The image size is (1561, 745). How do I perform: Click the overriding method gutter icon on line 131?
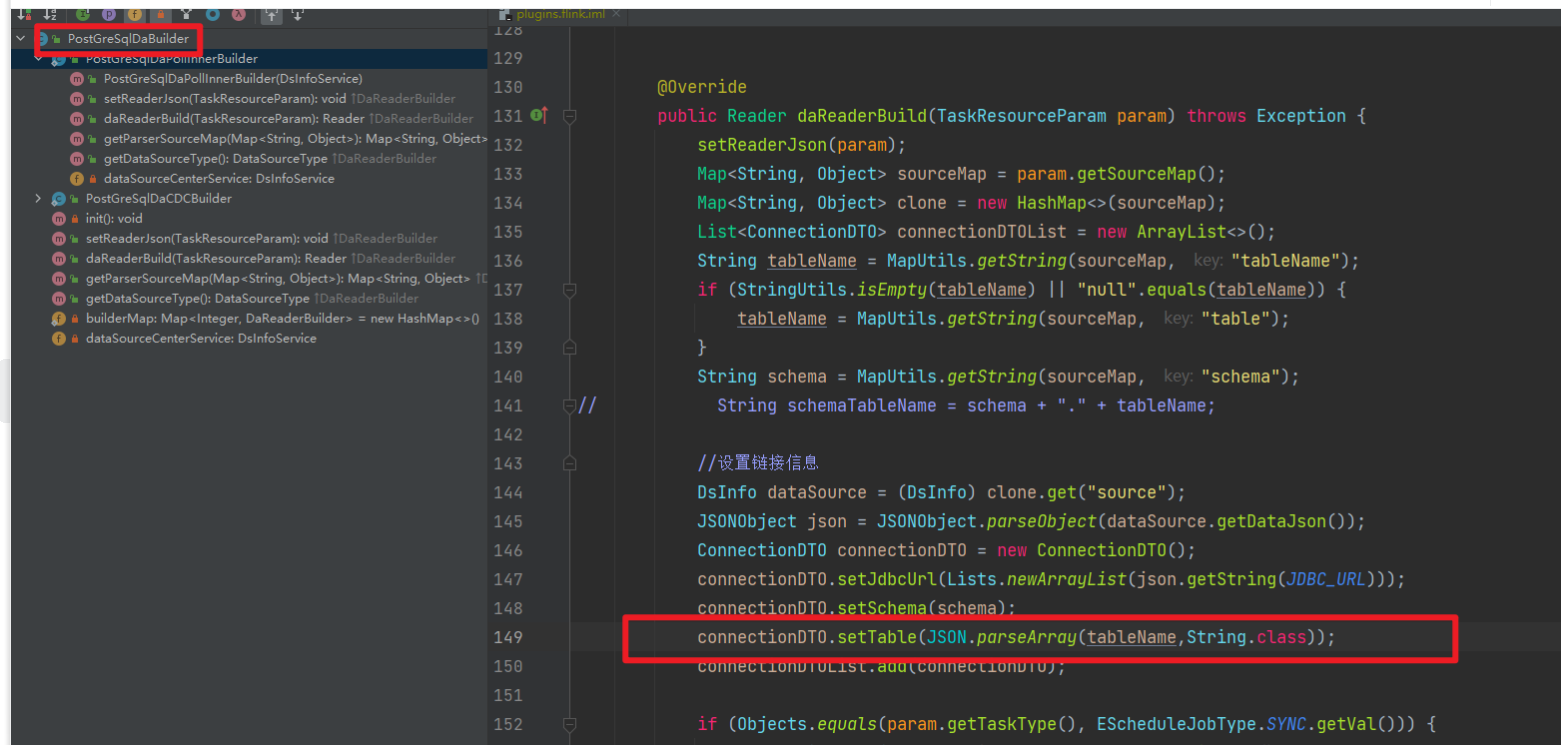541,116
